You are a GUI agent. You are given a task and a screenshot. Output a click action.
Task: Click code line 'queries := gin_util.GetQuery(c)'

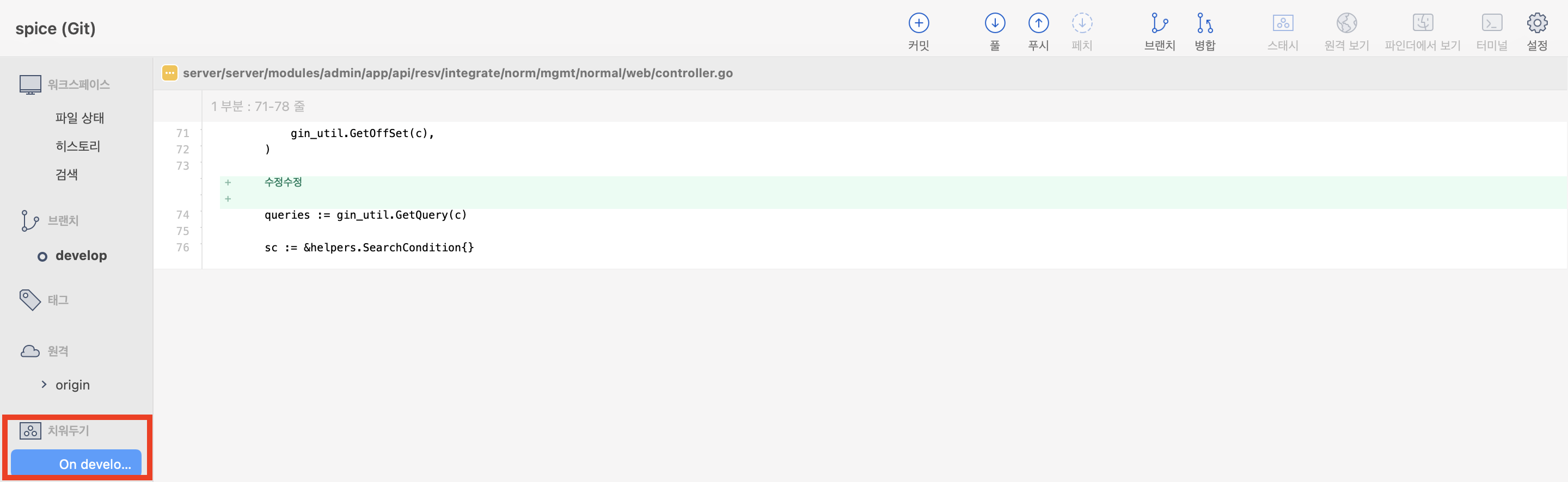tap(365, 215)
